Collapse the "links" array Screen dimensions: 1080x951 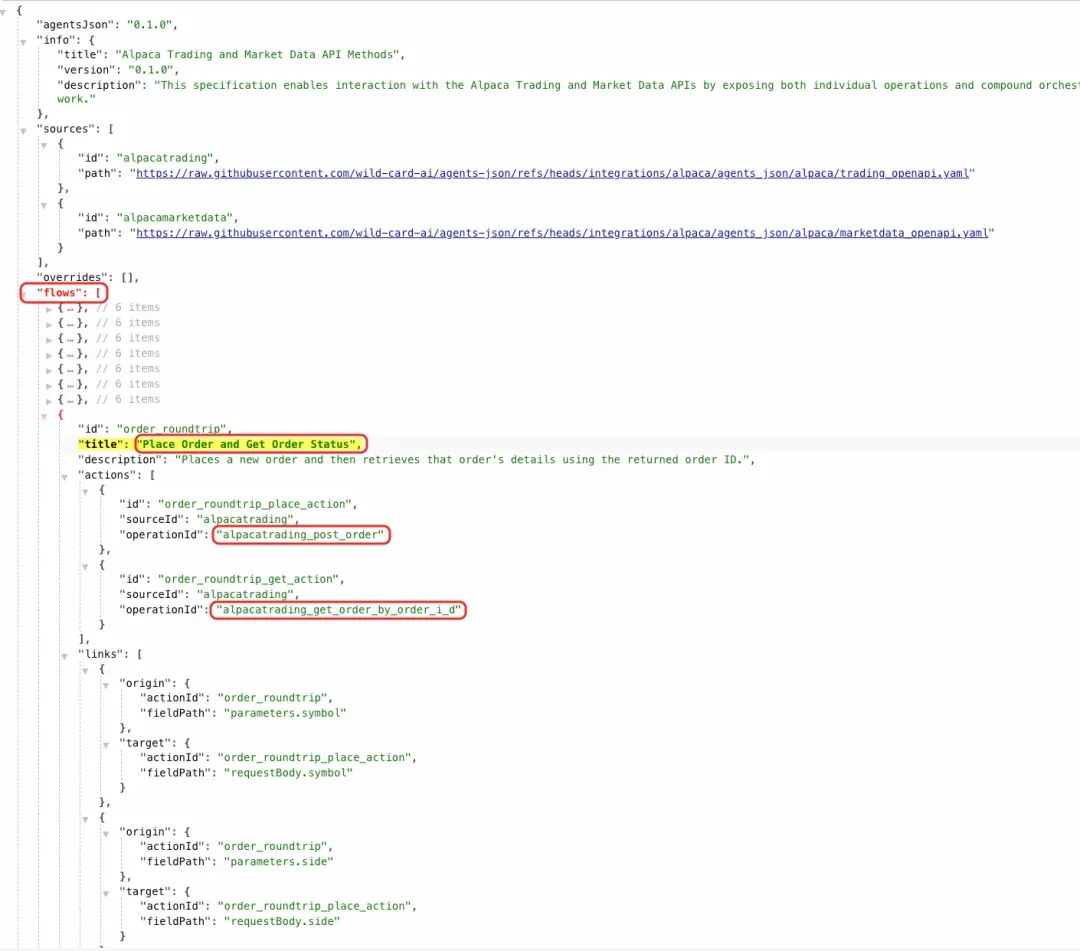(65, 656)
